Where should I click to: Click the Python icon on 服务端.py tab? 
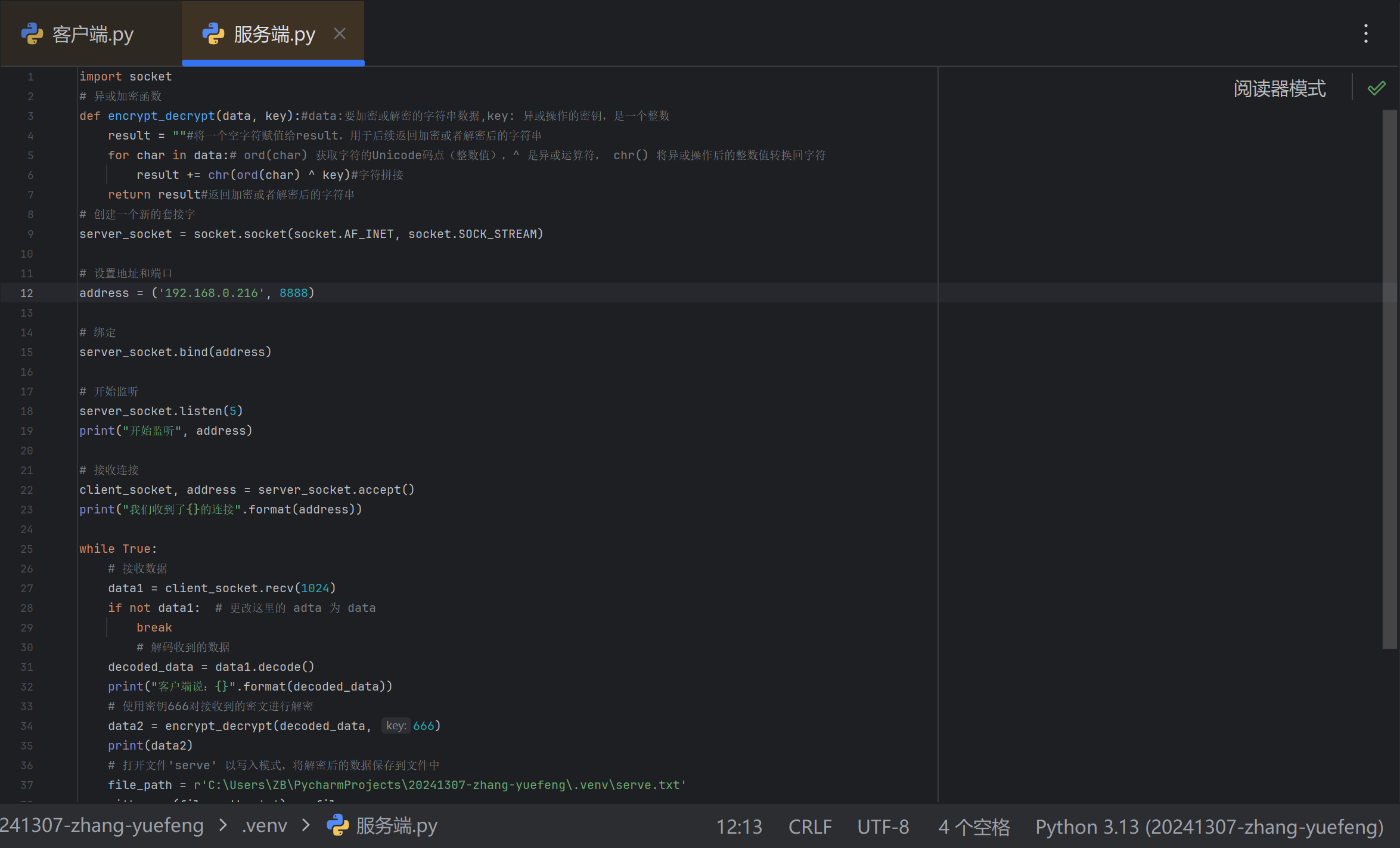213,34
